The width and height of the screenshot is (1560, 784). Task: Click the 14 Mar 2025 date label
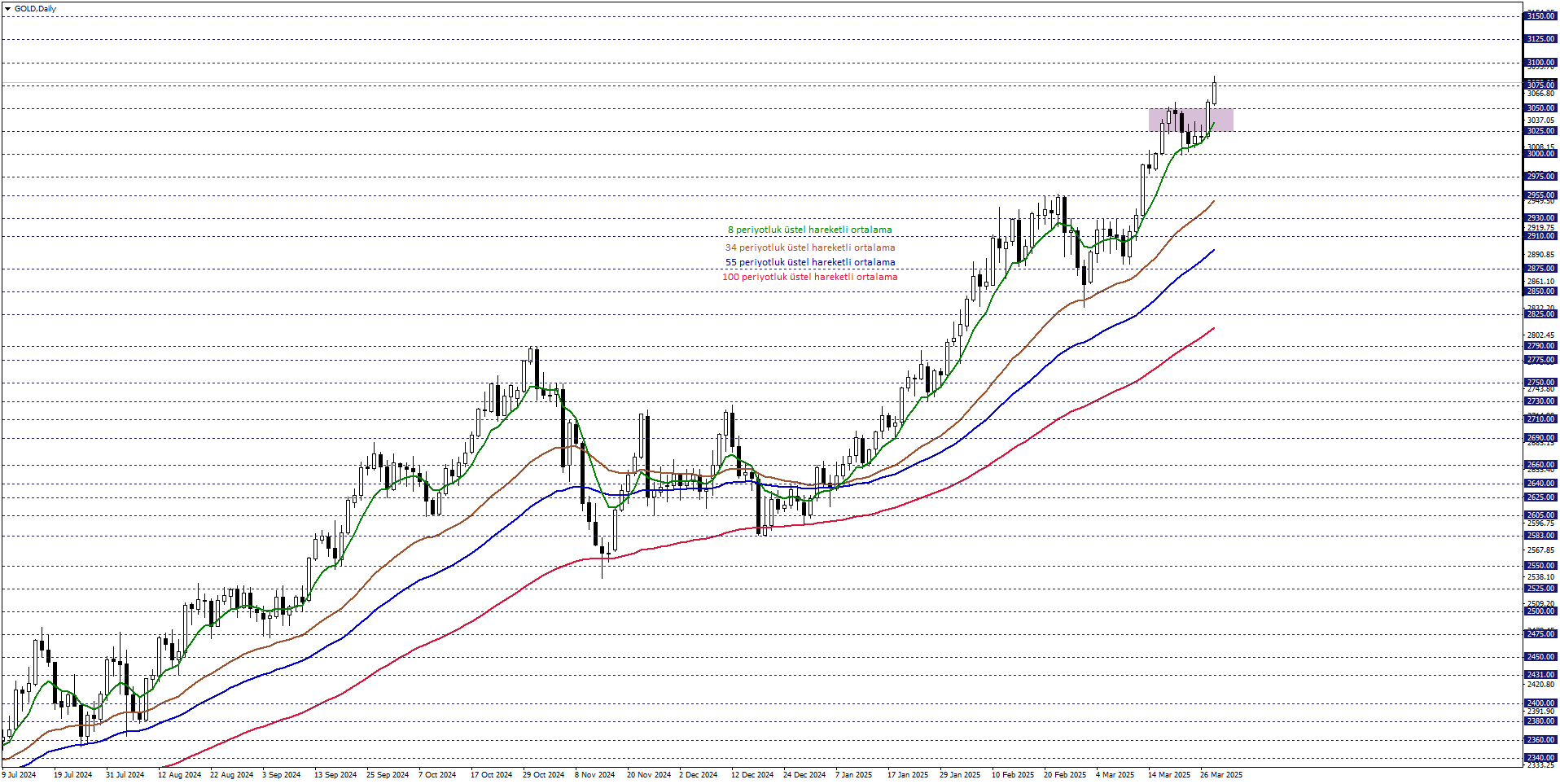pyautogui.click(x=1170, y=775)
